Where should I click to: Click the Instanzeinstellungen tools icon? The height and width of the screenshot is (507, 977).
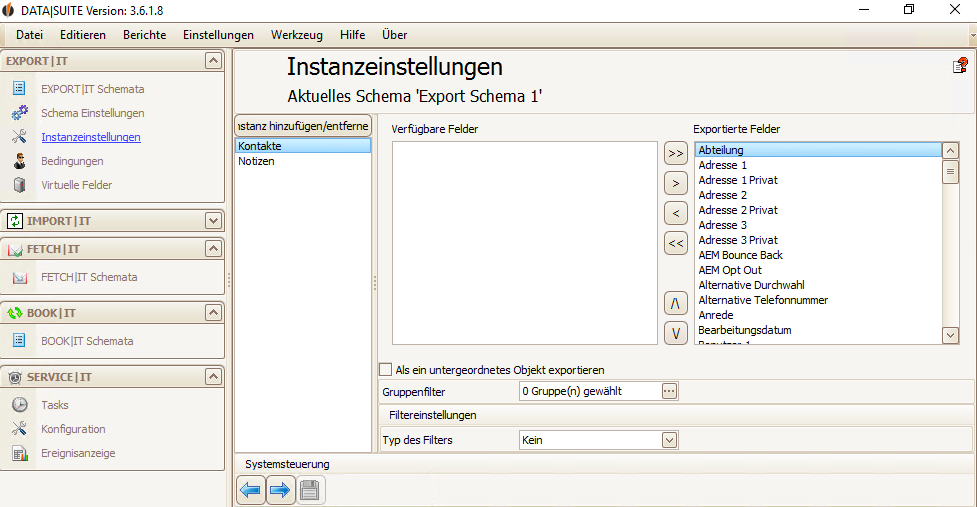coord(19,136)
